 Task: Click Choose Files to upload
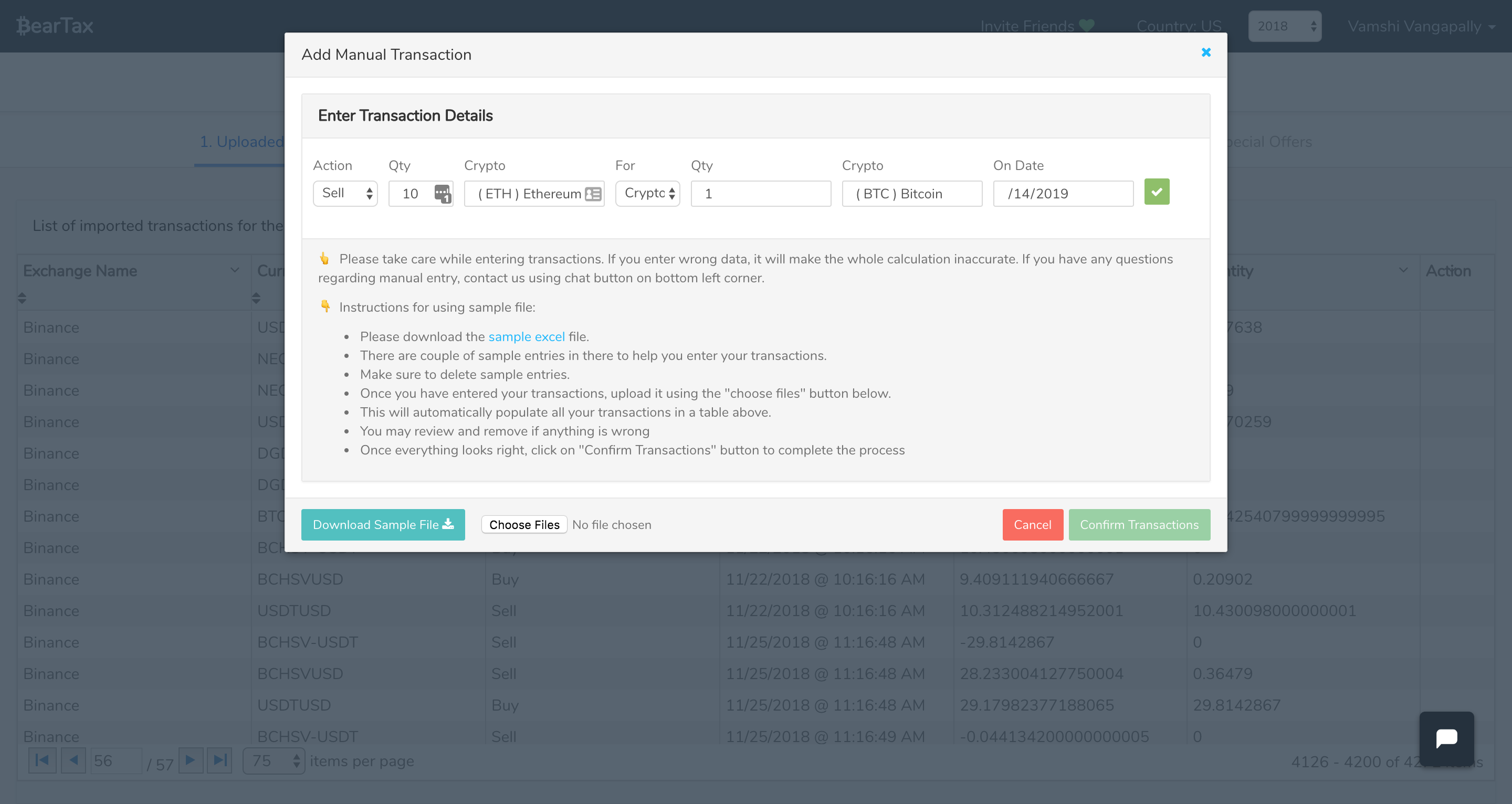tap(524, 525)
